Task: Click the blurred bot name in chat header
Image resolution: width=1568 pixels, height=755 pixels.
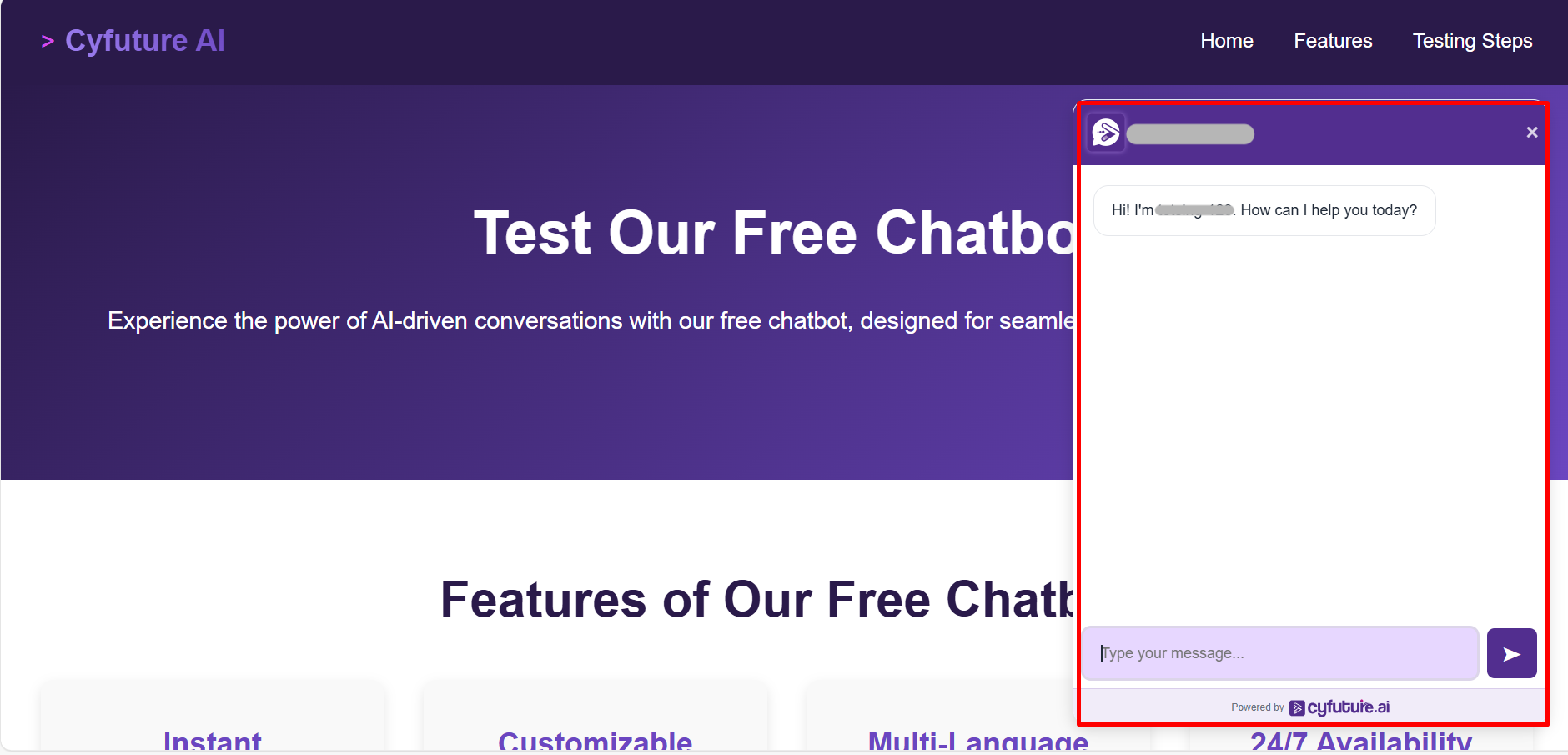Action: 1190,134
